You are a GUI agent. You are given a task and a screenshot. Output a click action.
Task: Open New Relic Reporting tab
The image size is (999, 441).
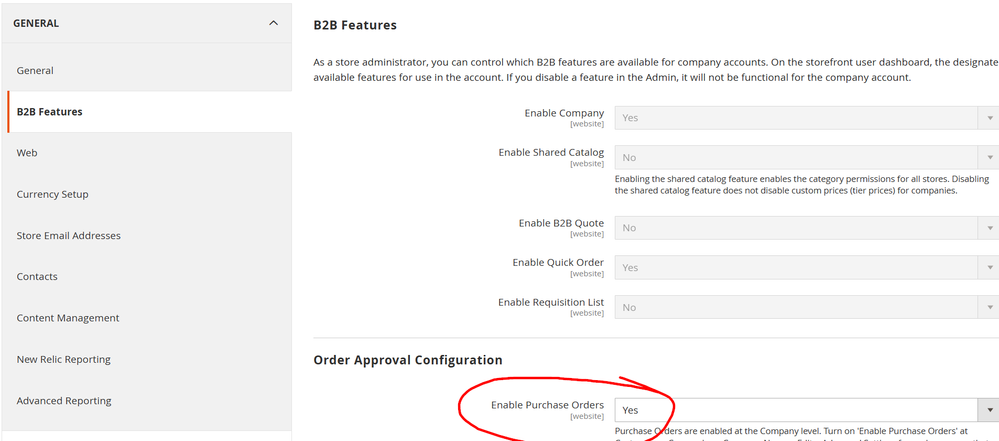pyautogui.click(x=63, y=359)
